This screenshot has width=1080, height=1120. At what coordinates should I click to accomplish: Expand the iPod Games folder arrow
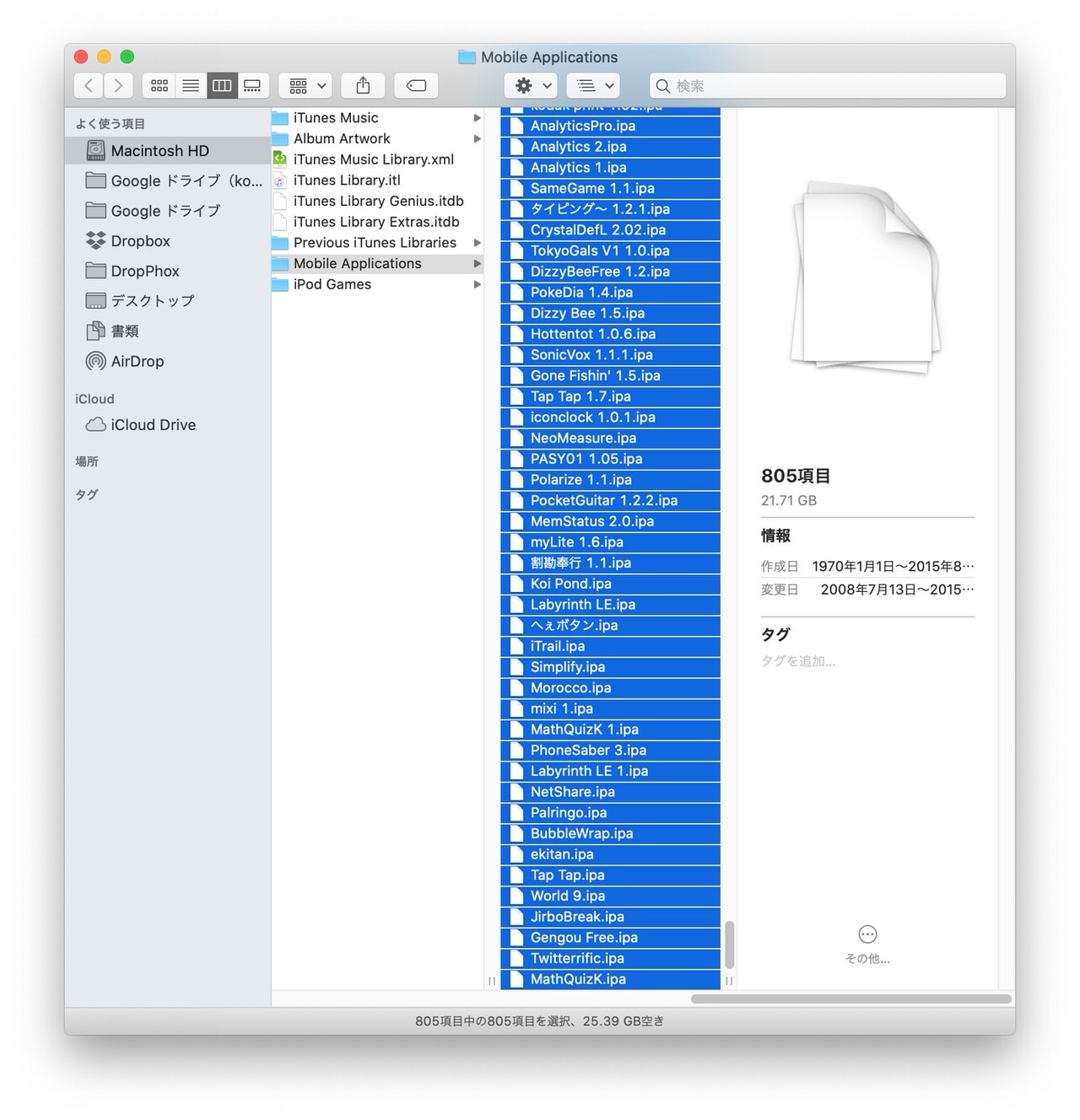478,284
